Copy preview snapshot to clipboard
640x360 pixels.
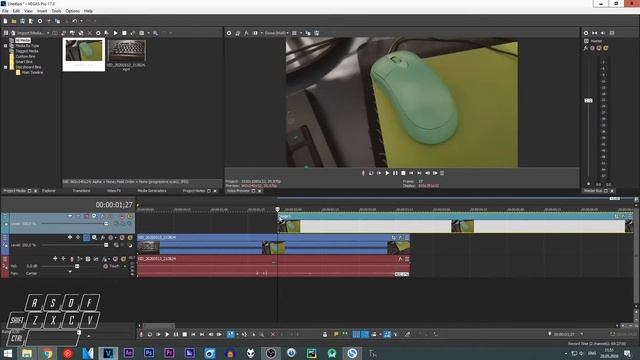coord(308,33)
